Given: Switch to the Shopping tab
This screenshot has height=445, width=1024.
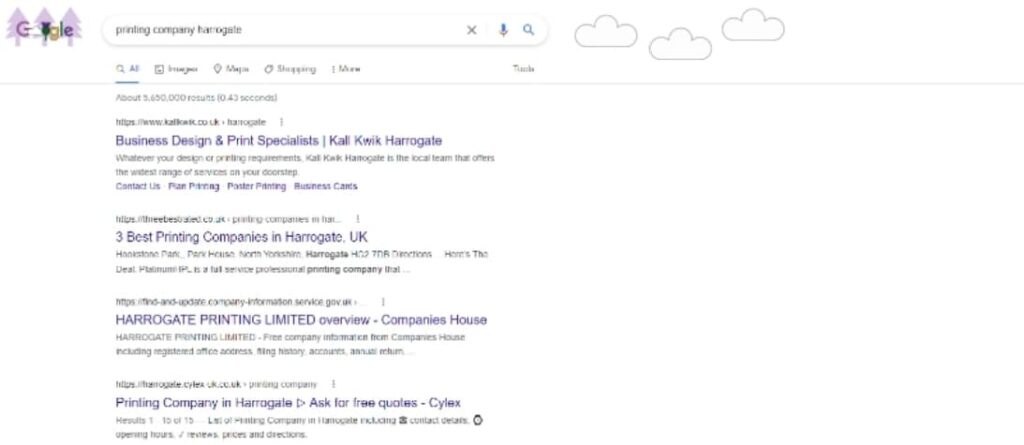Looking at the screenshot, I should 290,69.
